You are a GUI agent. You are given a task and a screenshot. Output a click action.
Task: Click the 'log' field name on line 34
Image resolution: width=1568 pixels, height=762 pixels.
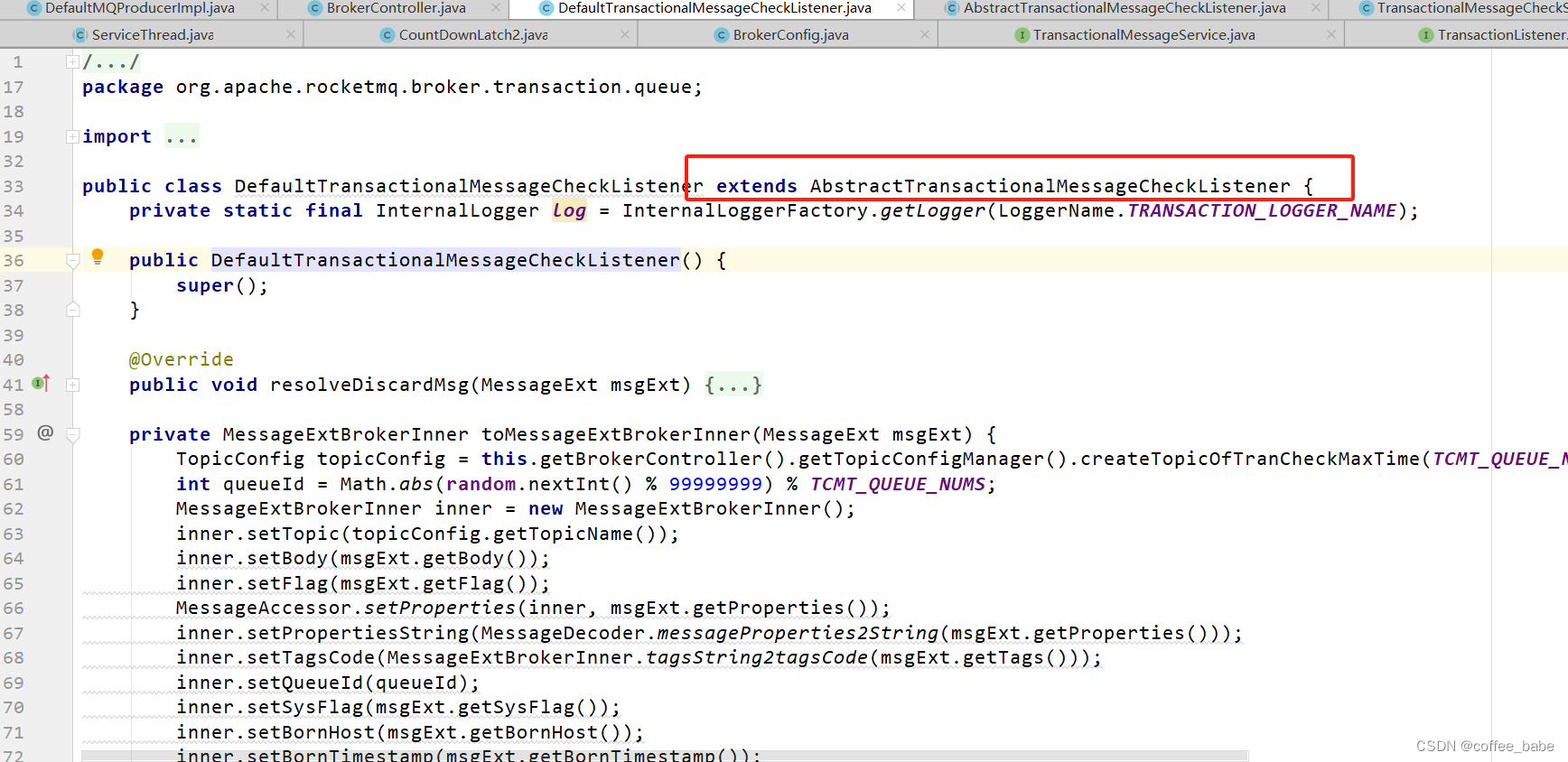569,210
